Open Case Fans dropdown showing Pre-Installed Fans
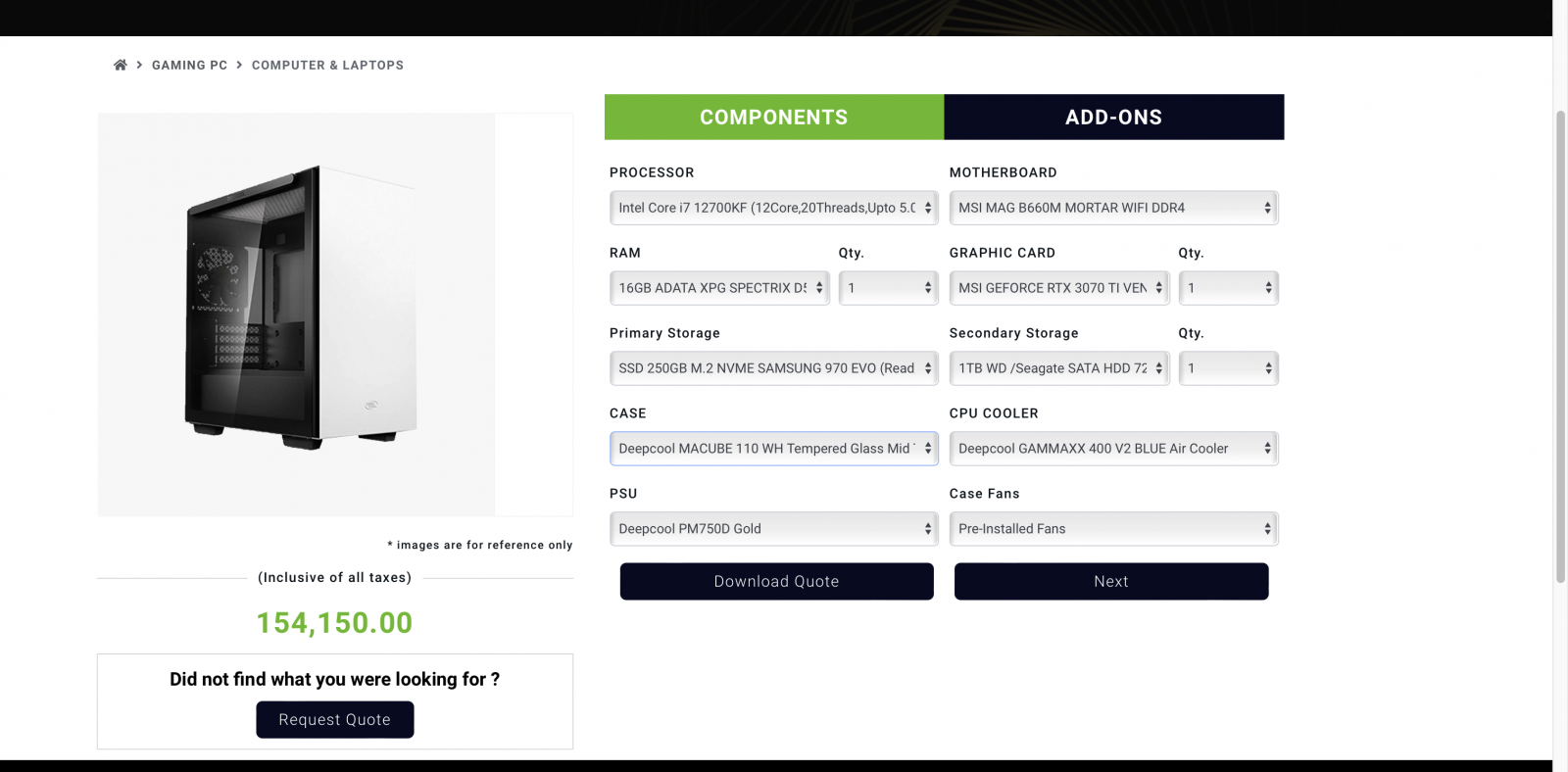1568x772 pixels. pyautogui.click(x=1114, y=529)
